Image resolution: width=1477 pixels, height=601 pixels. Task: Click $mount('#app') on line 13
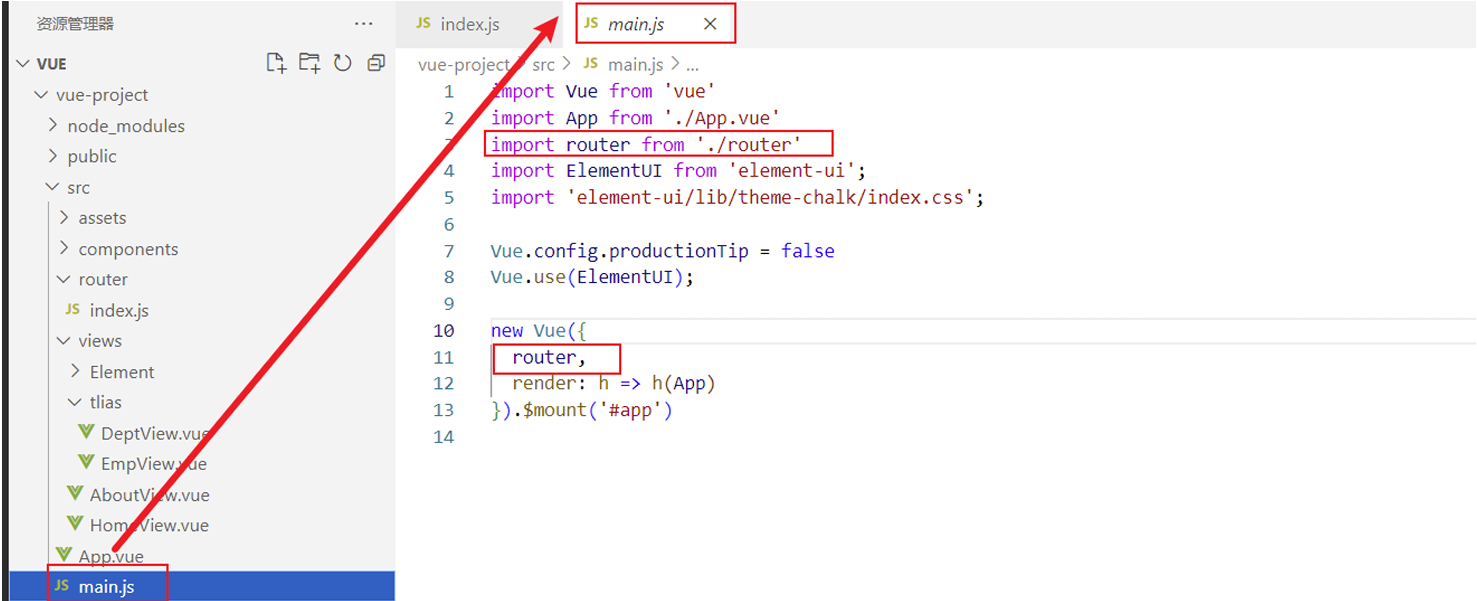[598, 410]
